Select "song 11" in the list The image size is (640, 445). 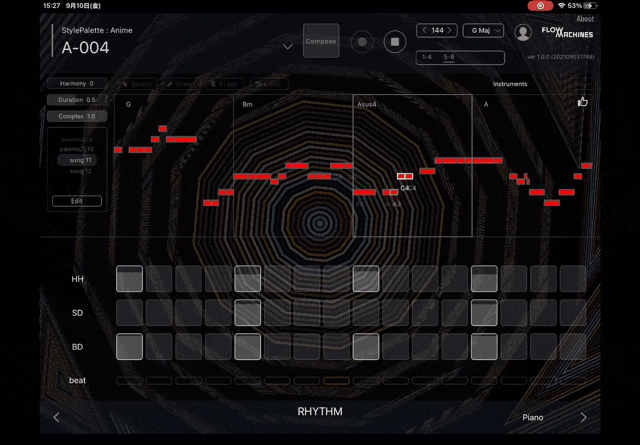coord(77,160)
